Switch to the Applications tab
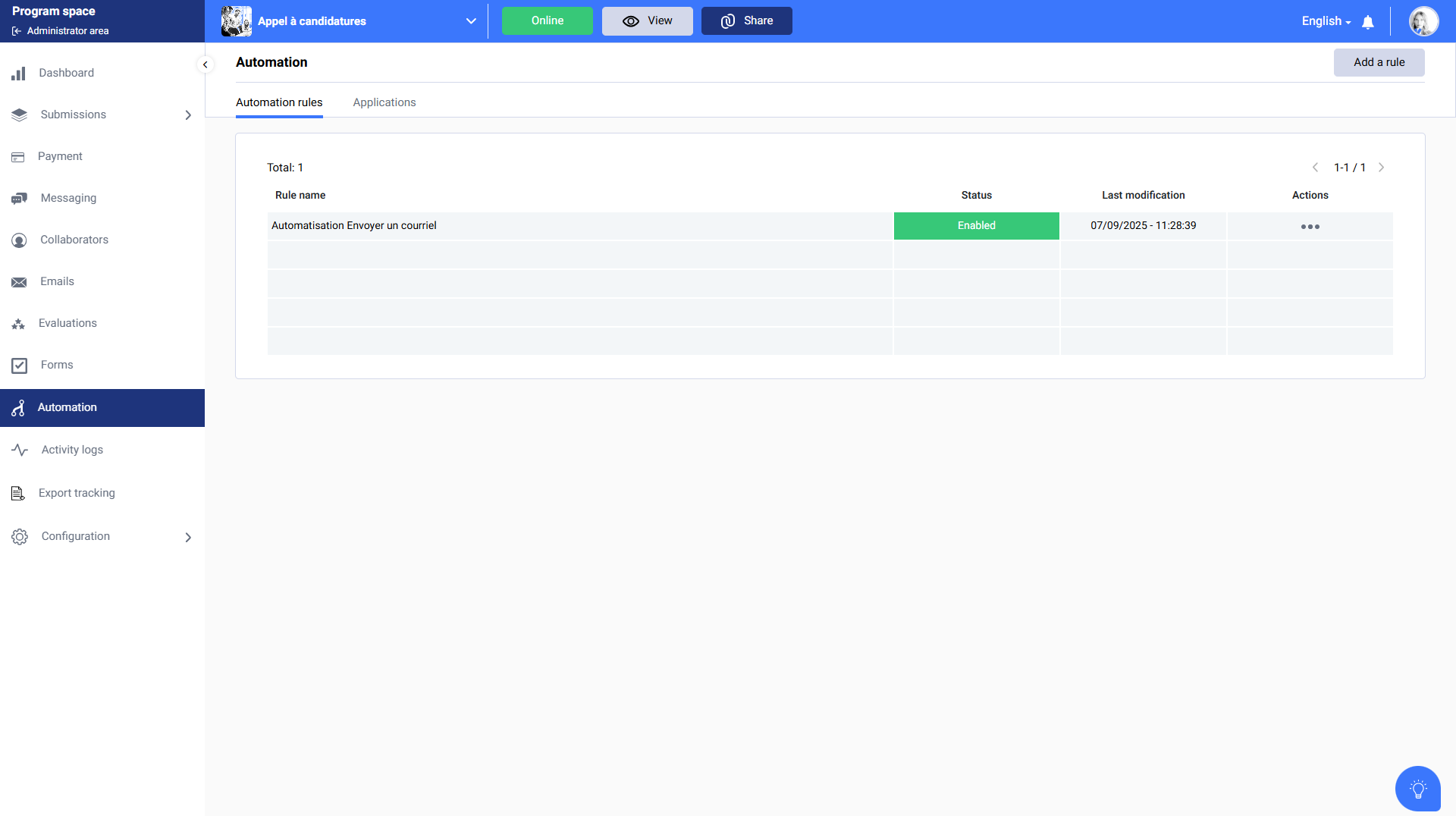The width and height of the screenshot is (1456, 819). 384,102
